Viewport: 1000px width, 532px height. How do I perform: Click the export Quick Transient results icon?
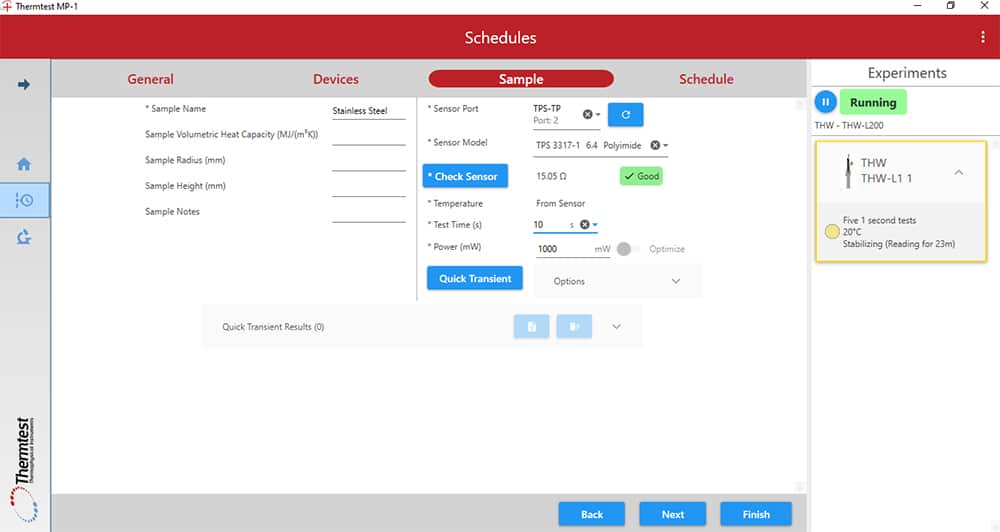tap(574, 327)
